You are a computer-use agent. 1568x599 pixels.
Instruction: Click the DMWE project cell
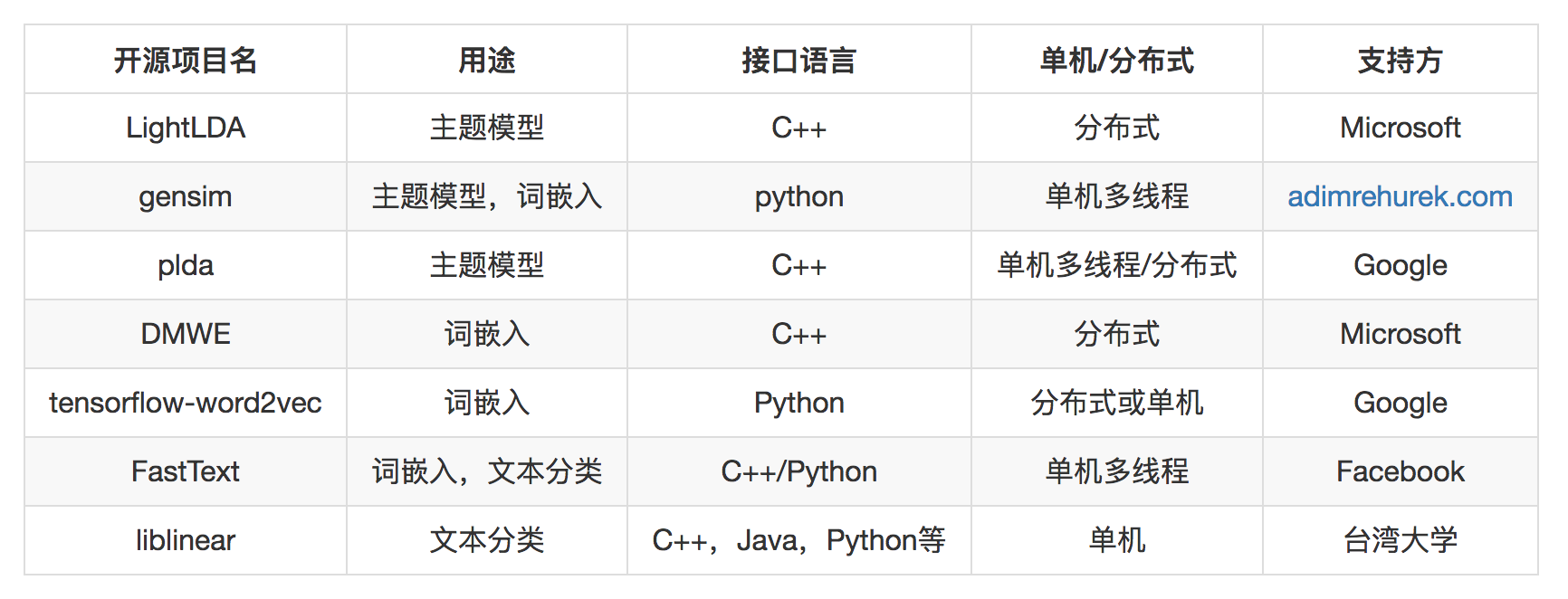pyautogui.click(x=186, y=334)
